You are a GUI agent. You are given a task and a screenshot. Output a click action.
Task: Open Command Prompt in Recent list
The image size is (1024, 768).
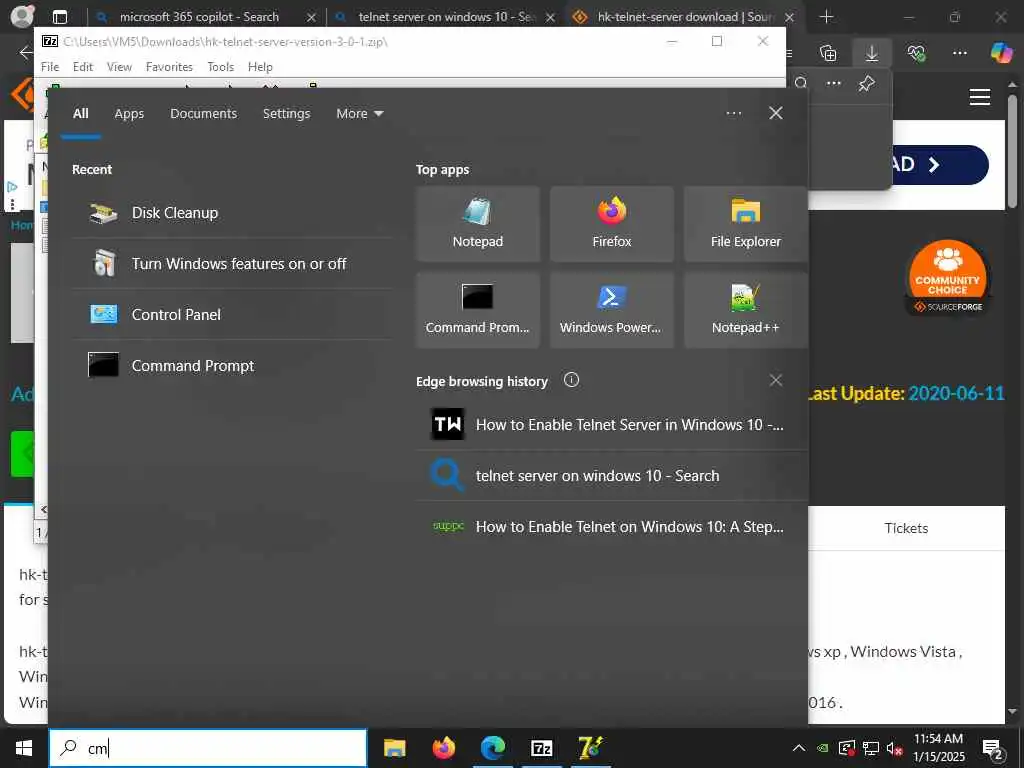(x=232, y=366)
